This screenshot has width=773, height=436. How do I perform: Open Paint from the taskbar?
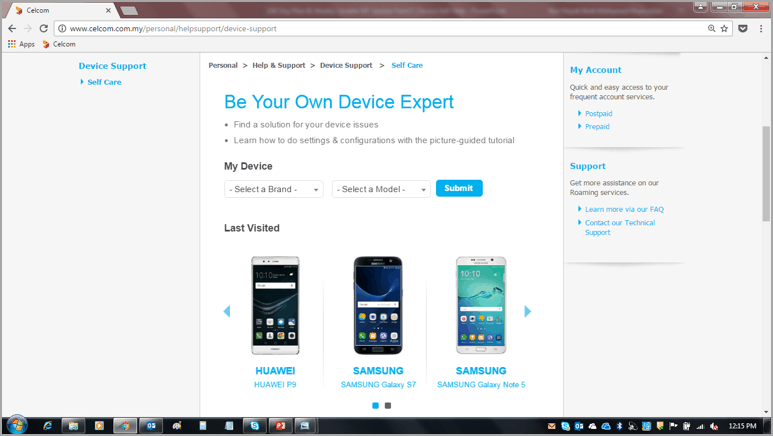coord(177,426)
